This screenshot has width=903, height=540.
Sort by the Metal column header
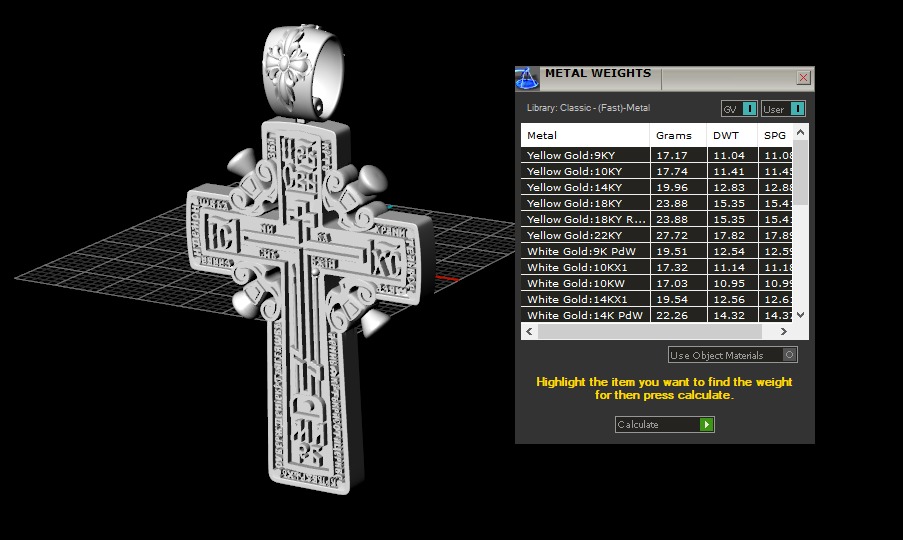[585, 135]
